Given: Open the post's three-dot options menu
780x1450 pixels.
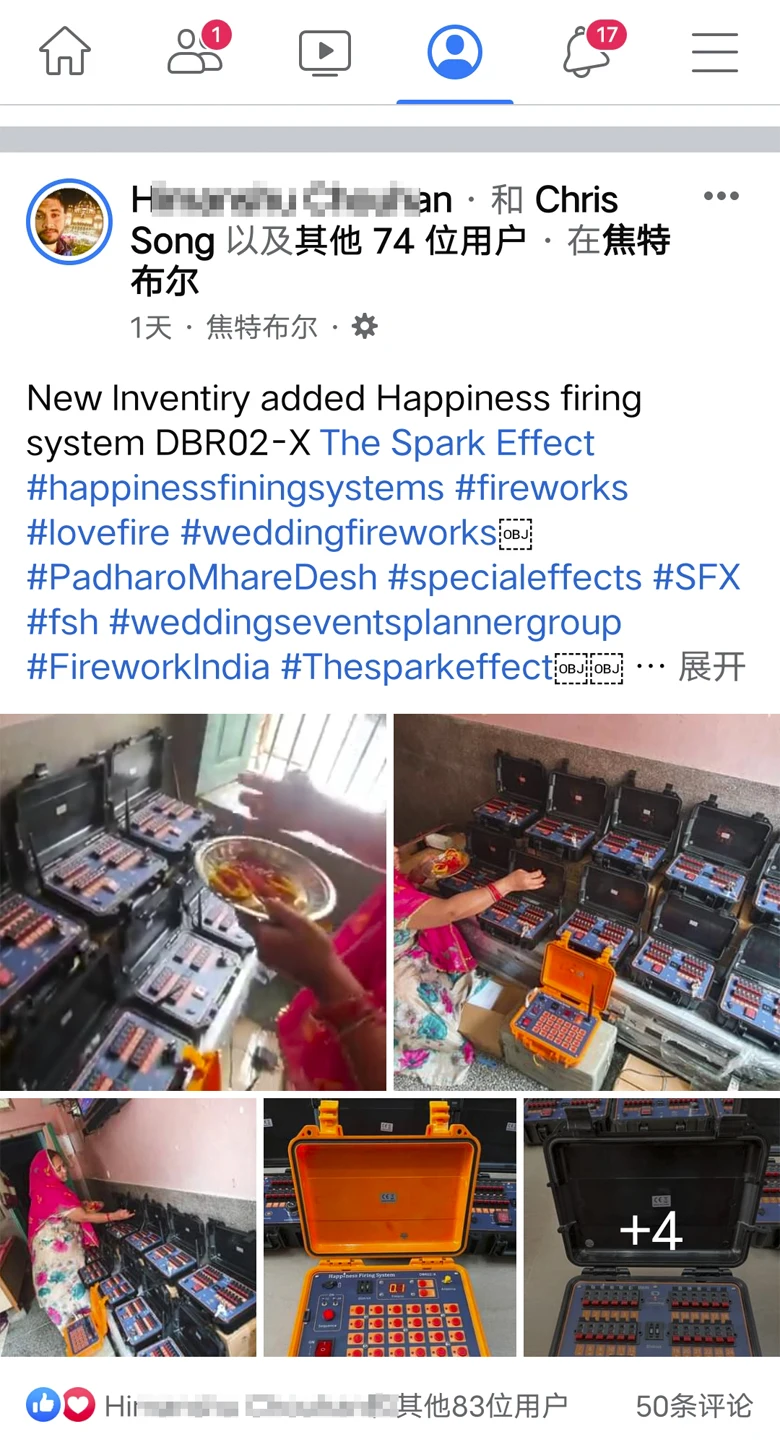Looking at the screenshot, I should coord(721,196).
